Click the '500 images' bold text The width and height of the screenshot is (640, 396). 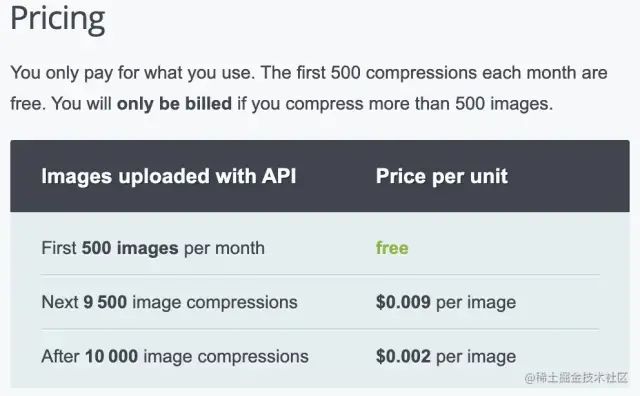click(x=130, y=248)
